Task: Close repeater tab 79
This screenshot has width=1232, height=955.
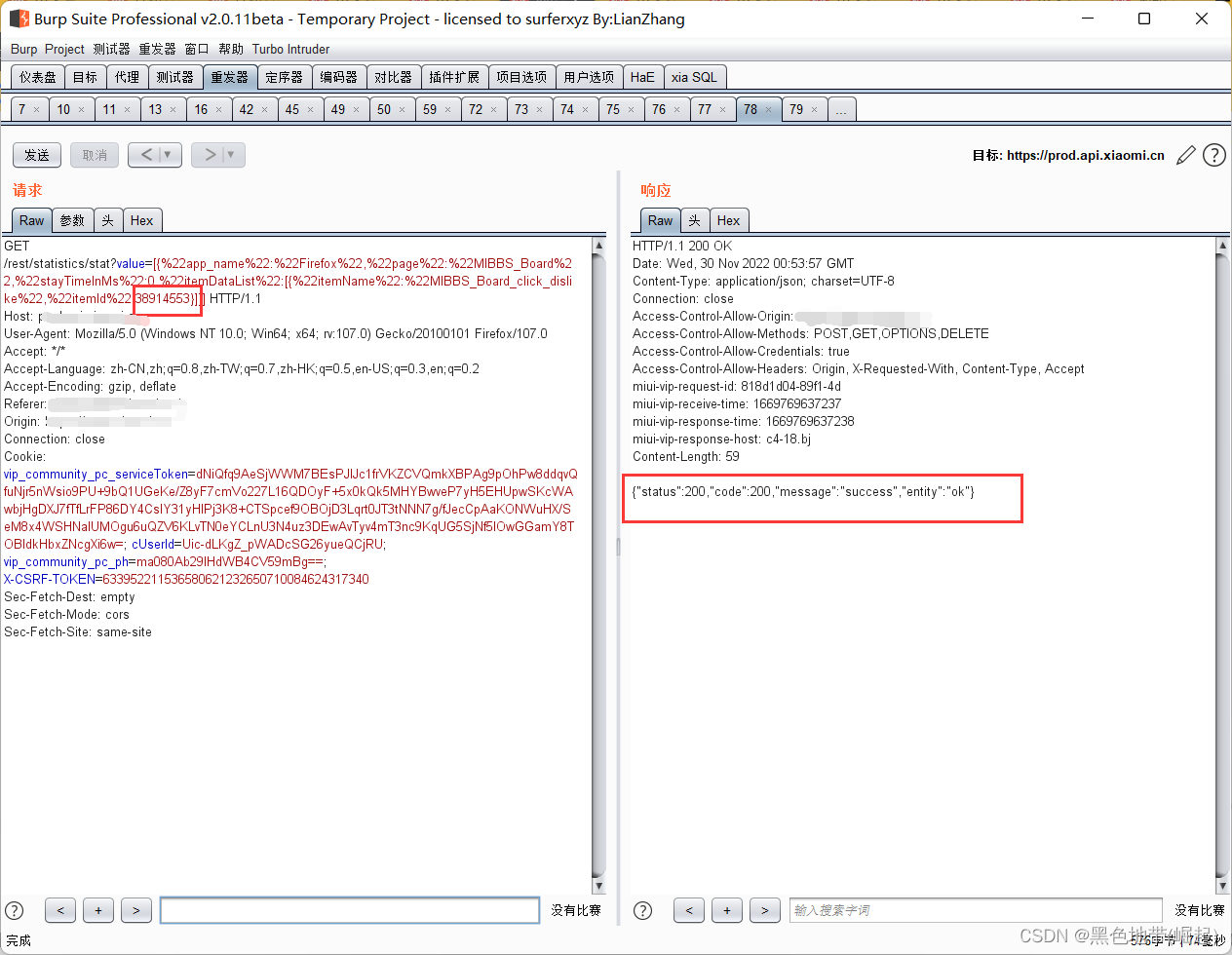Action: click(x=814, y=110)
